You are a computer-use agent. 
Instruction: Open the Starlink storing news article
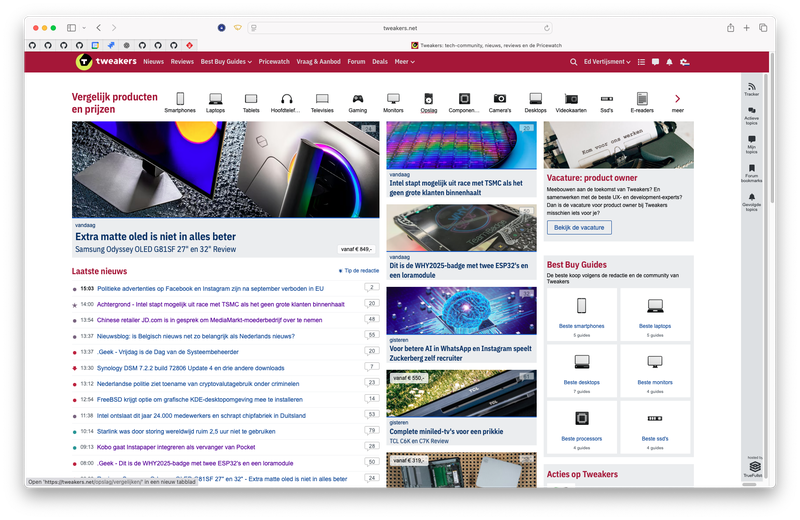[x=186, y=431]
